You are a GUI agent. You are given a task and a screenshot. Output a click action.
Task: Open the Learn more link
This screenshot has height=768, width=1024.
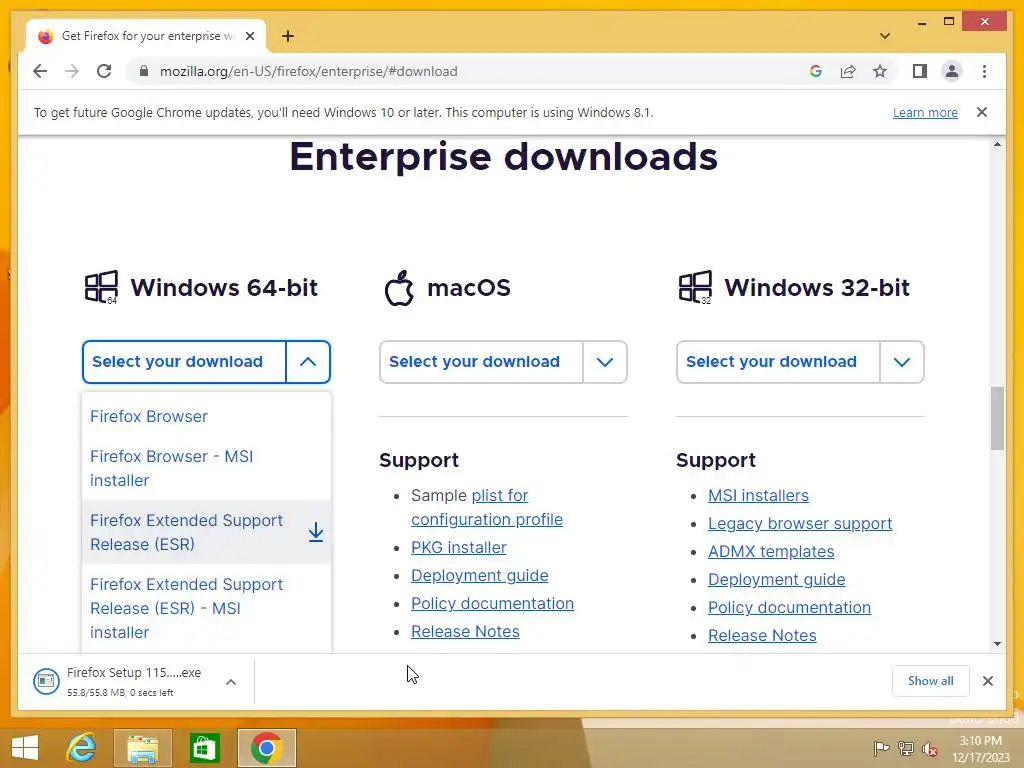tap(925, 112)
